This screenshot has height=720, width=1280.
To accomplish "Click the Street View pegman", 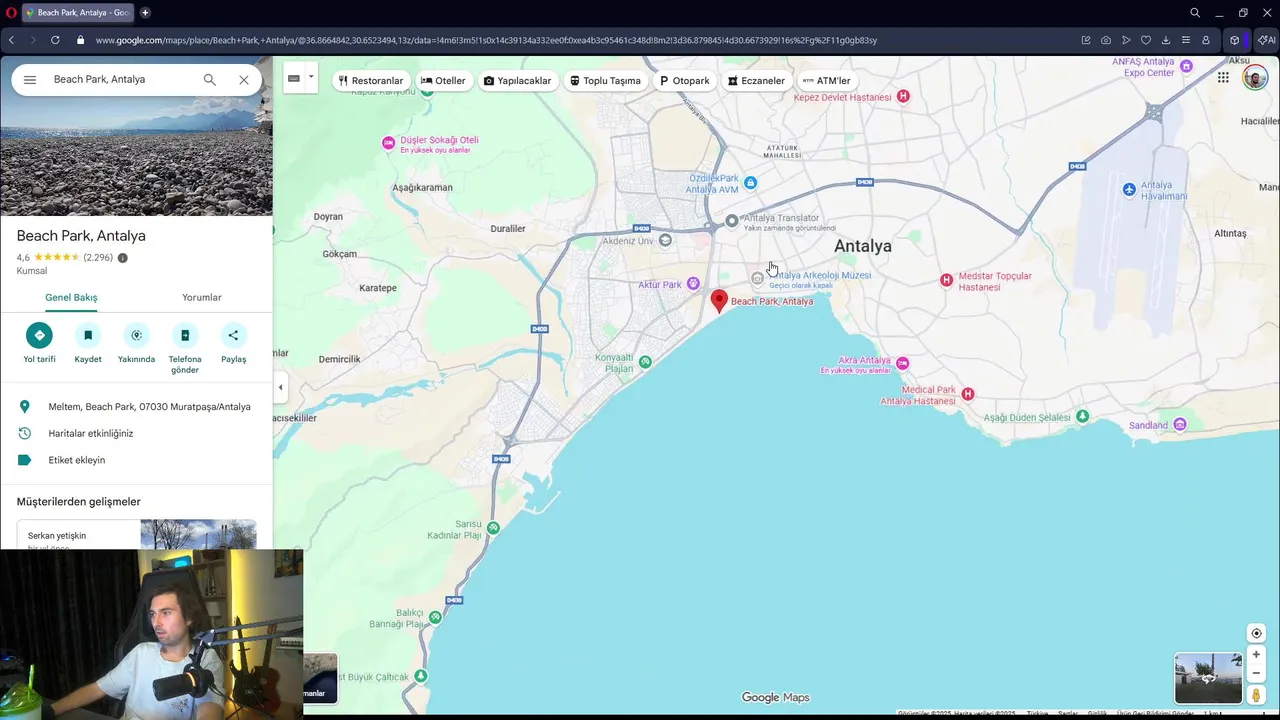I will (x=1257, y=695).
